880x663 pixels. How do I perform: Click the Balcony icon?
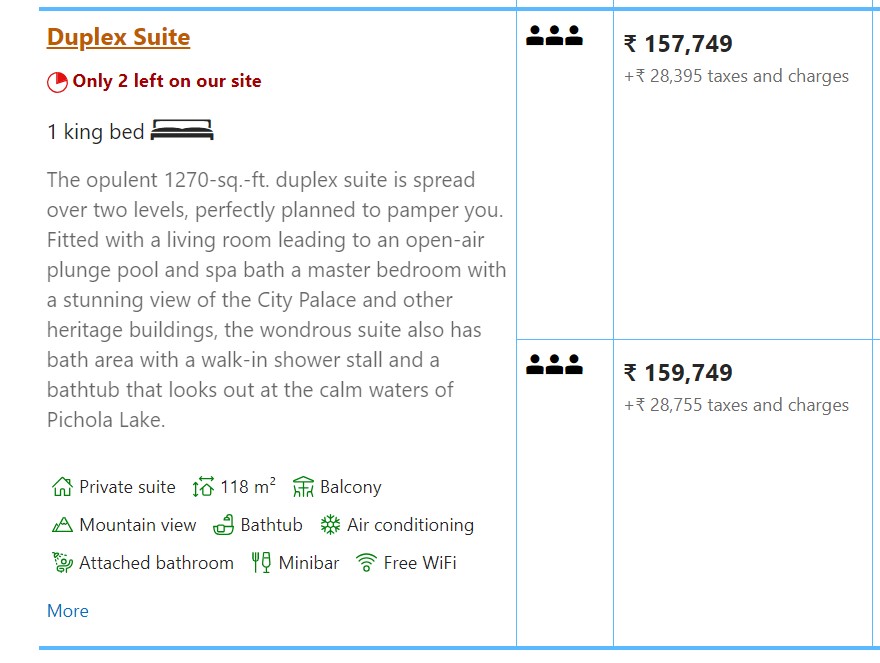(x=304, y=488)
